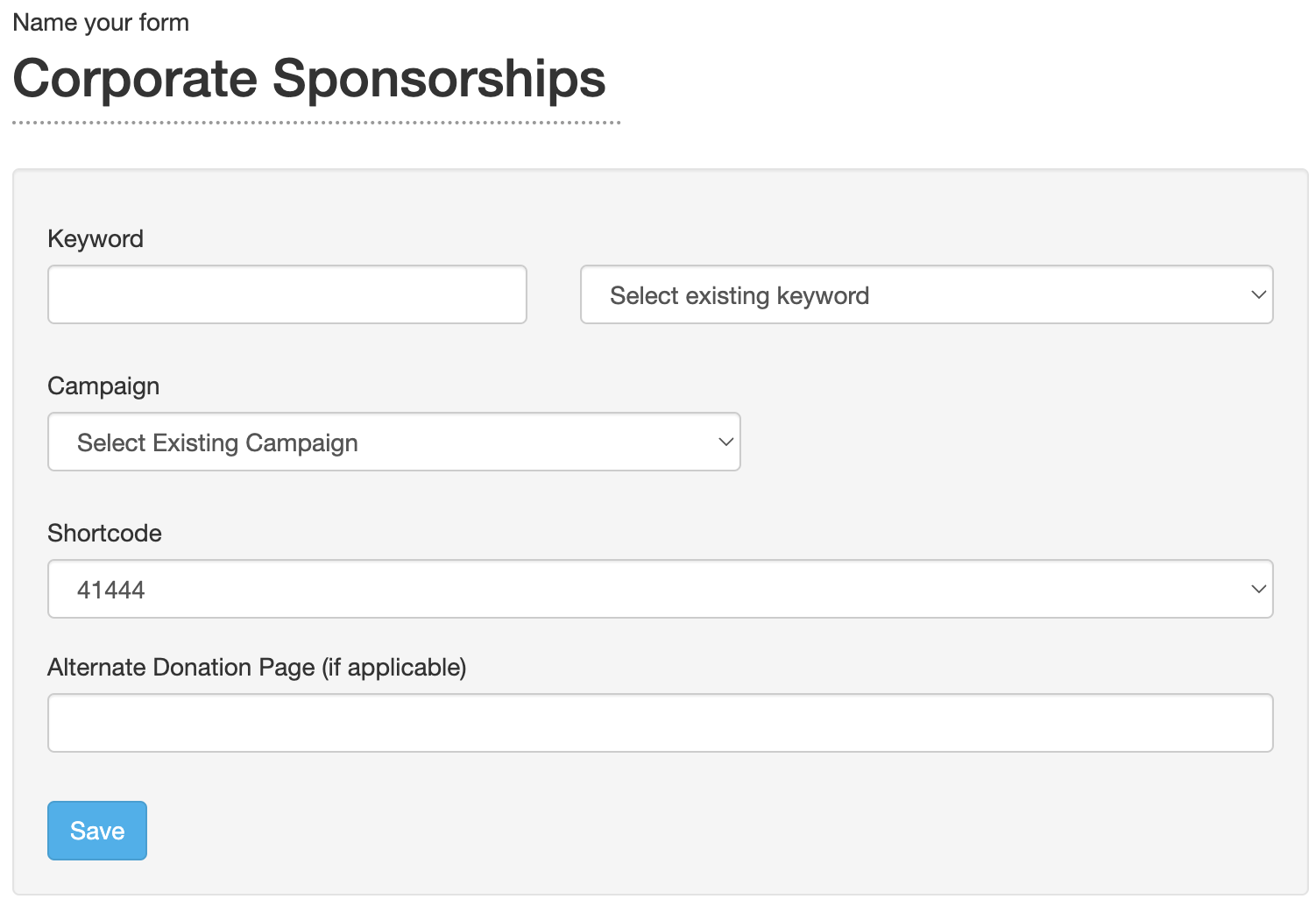Screen dimensions: 1316x899
Task: Select the 41444 shortcode value text
Action: 110,590
